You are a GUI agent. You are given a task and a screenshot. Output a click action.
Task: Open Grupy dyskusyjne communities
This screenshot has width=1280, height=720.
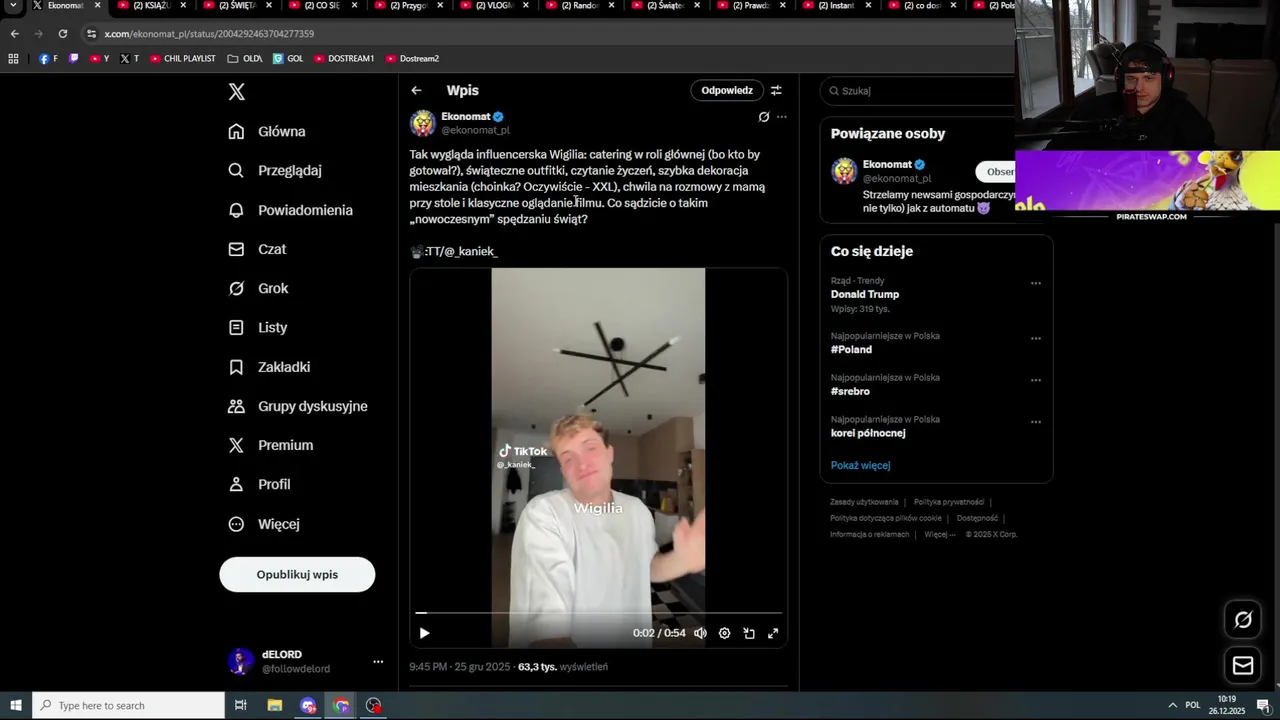tap(298, 406)
